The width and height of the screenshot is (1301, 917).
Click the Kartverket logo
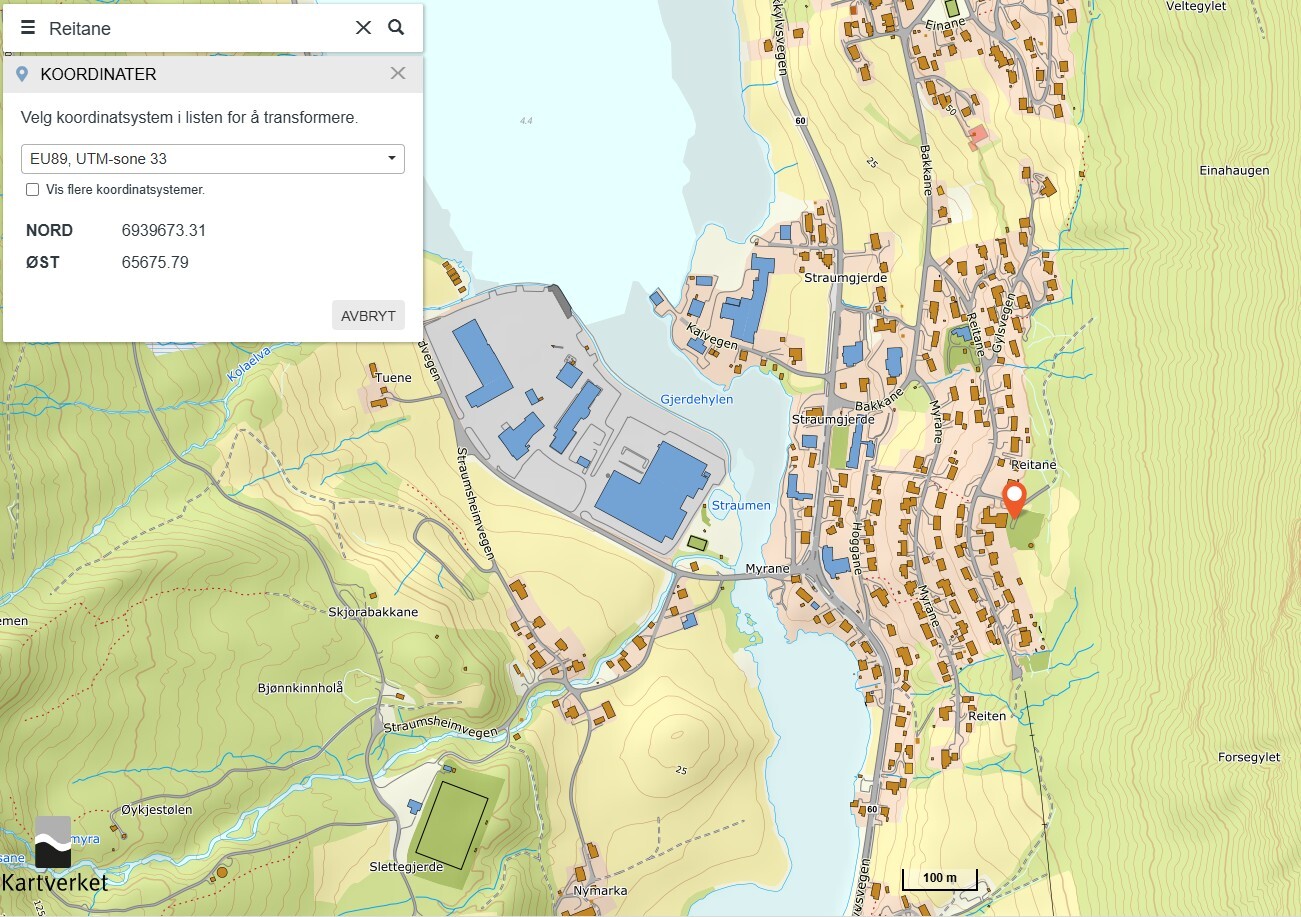point(54,856)
